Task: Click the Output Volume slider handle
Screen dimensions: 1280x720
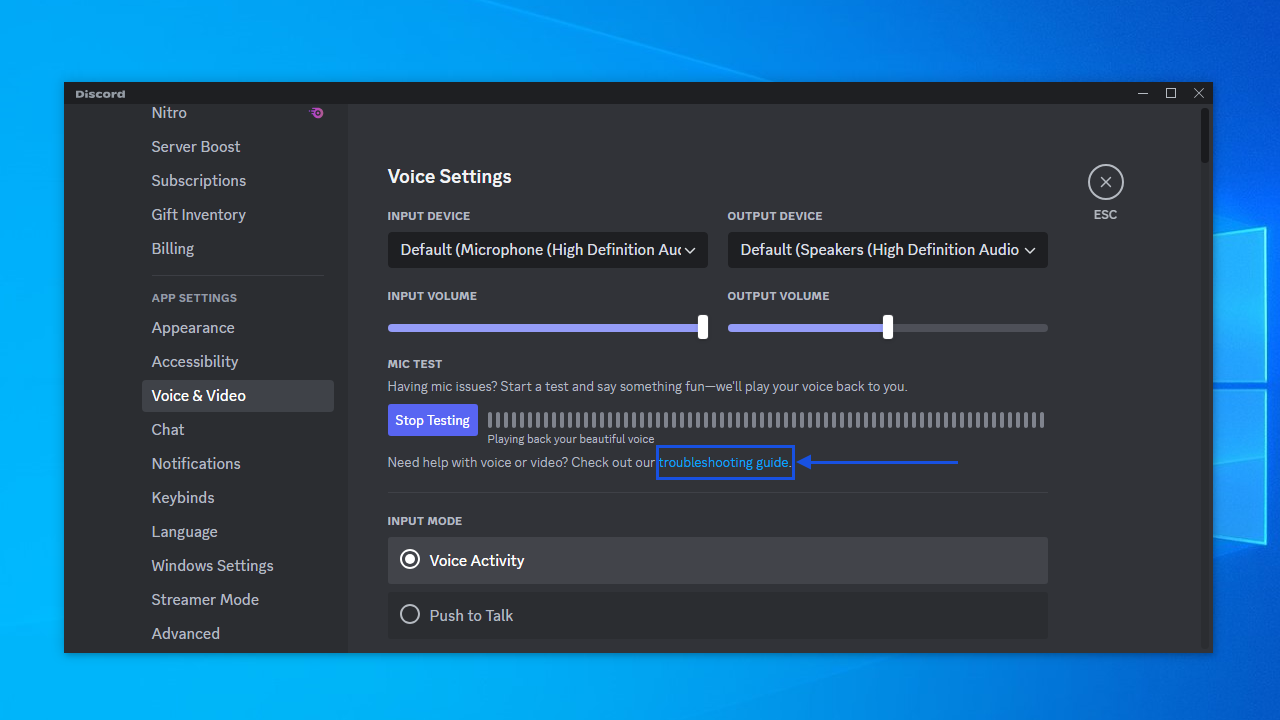Action: pos(888,327)
